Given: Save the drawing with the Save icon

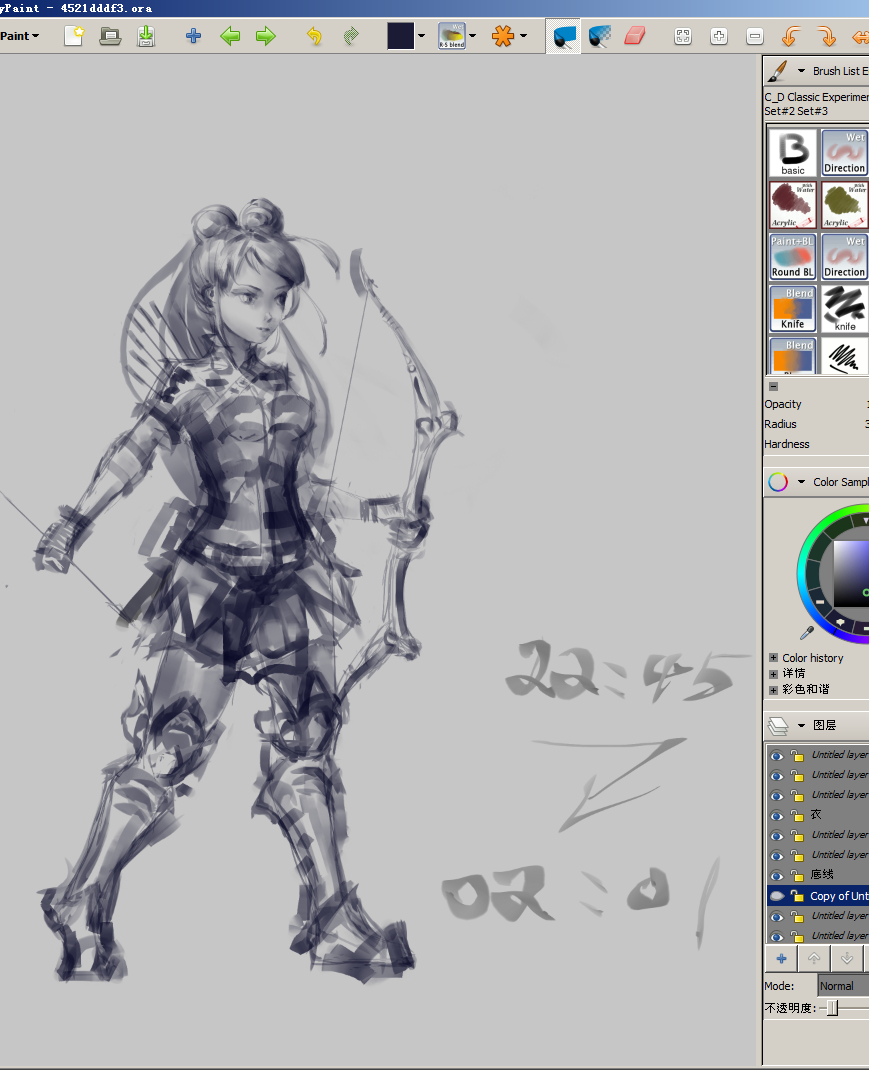Looking at the screenshot, I should 146,36.
